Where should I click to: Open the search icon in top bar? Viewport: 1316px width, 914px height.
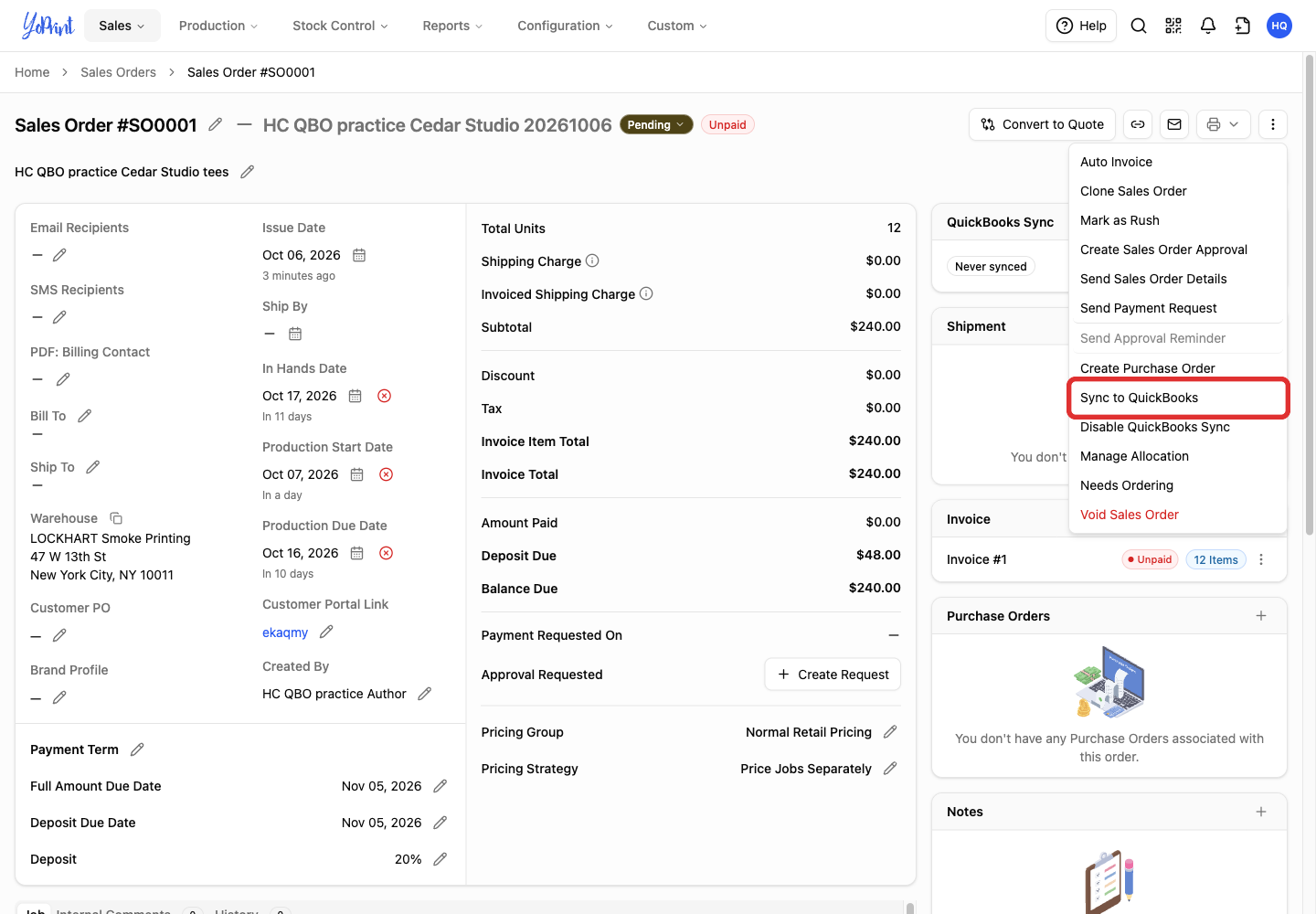[x=1139, y=26]
